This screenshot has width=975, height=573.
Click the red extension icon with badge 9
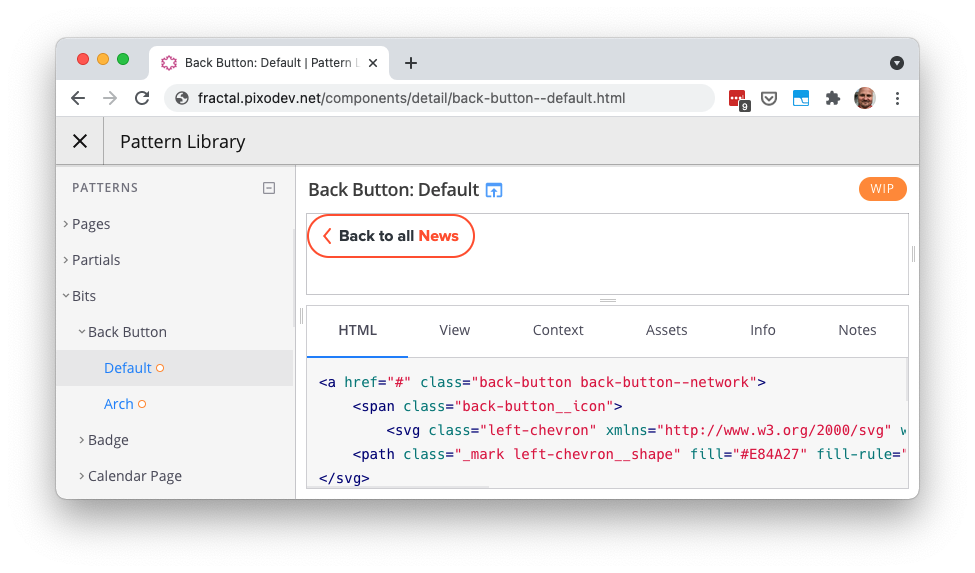pyautogui.click(x=737, y=98)
